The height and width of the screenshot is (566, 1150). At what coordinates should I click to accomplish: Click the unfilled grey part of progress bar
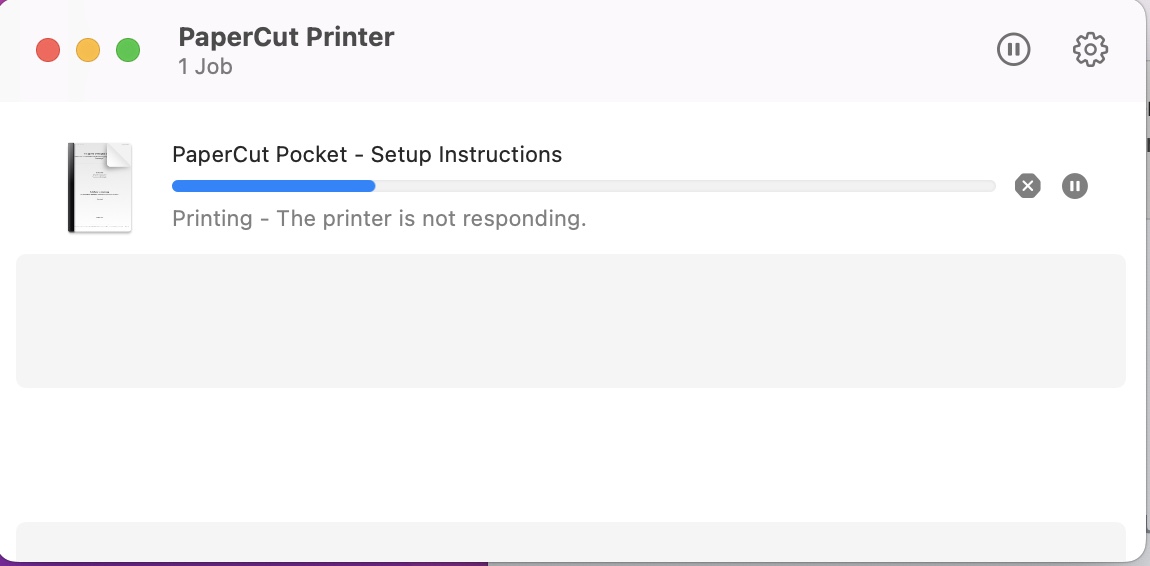pos(686,186)
